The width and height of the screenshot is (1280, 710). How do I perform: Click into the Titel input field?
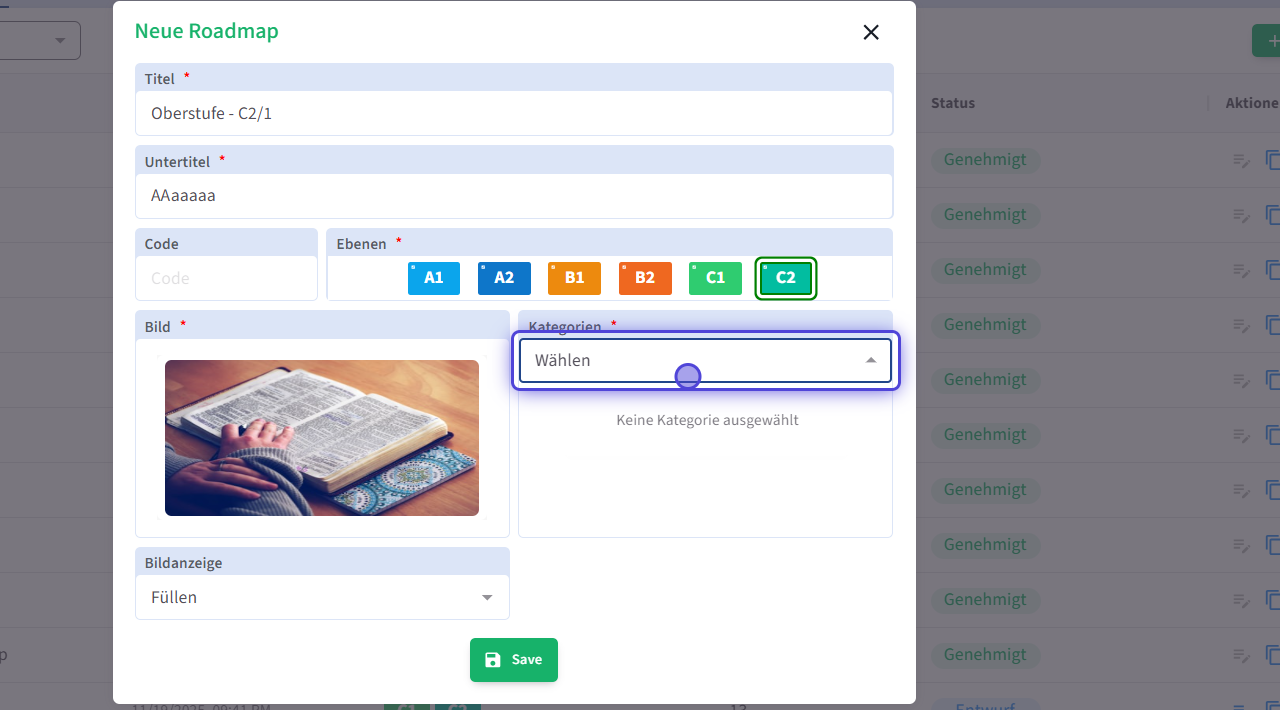point(513,114)
